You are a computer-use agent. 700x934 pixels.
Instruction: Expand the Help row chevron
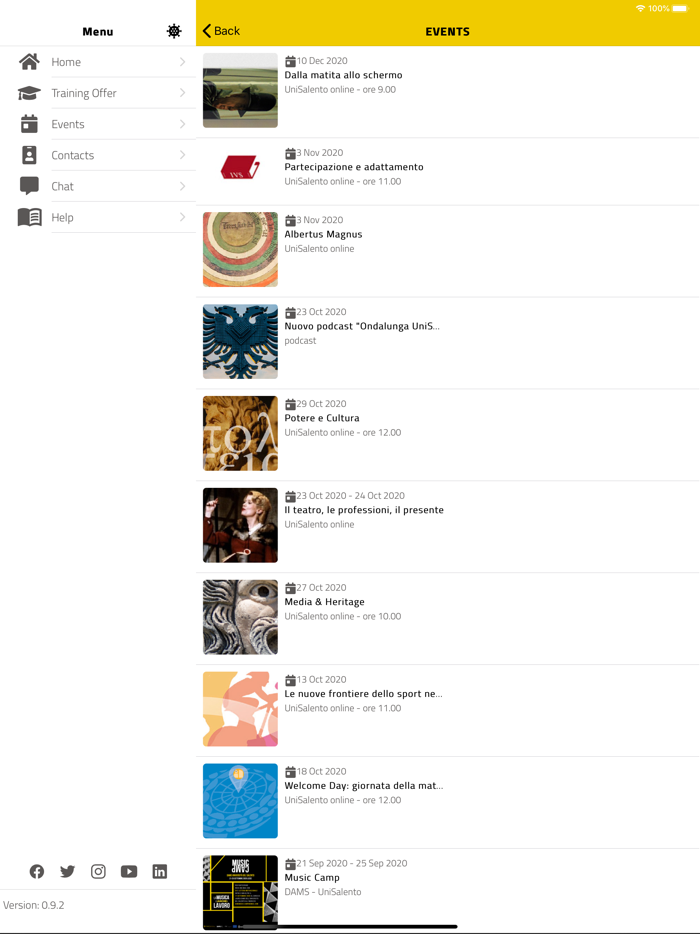pos(182,217)
